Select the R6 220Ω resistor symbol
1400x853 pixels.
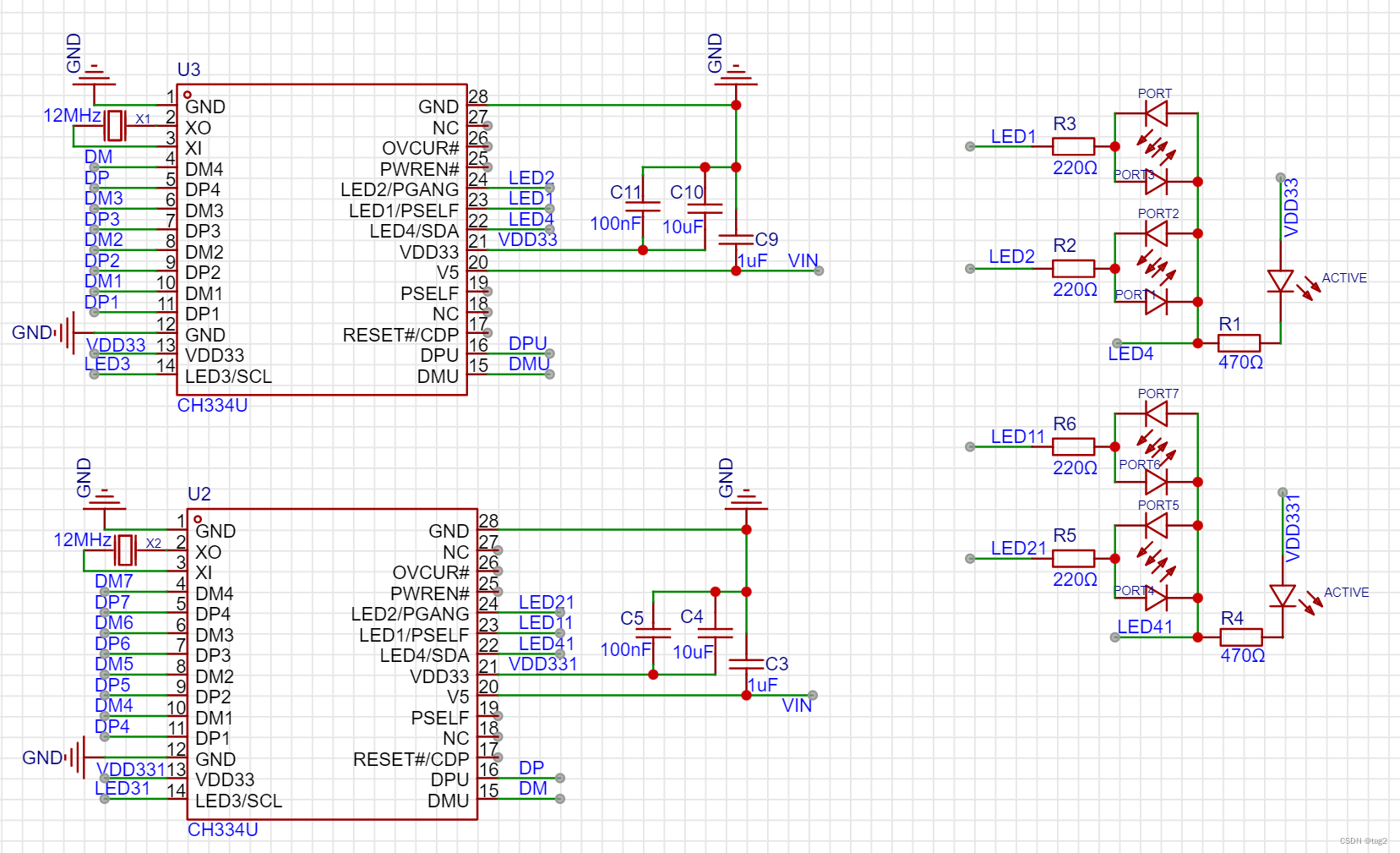tap(1073, 446)
